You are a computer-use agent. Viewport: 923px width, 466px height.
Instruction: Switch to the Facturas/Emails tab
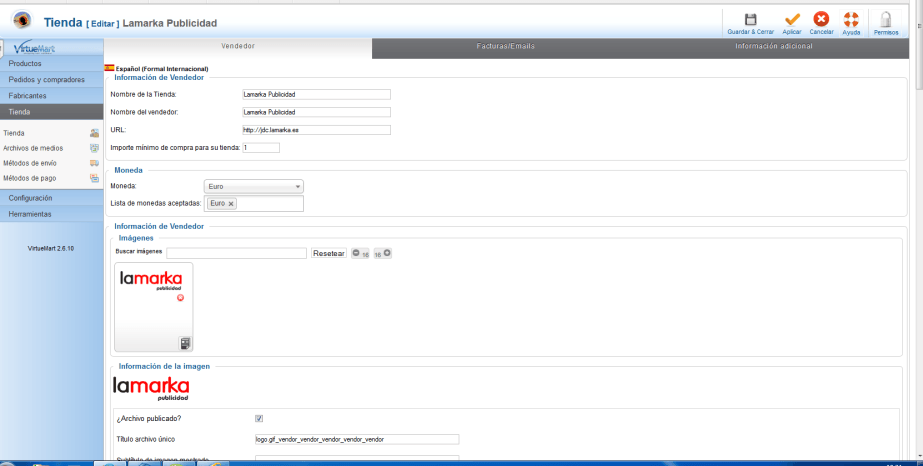point(506,46)
